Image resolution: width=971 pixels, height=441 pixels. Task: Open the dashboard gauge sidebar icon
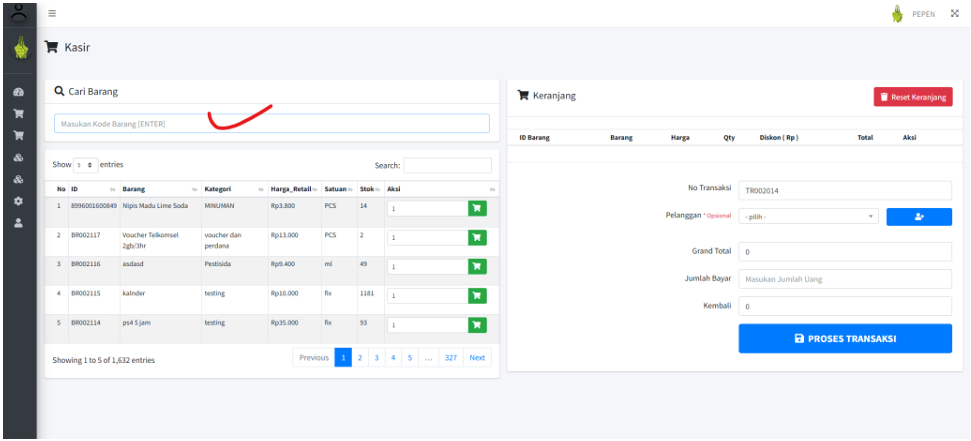(x=19, y=92)
